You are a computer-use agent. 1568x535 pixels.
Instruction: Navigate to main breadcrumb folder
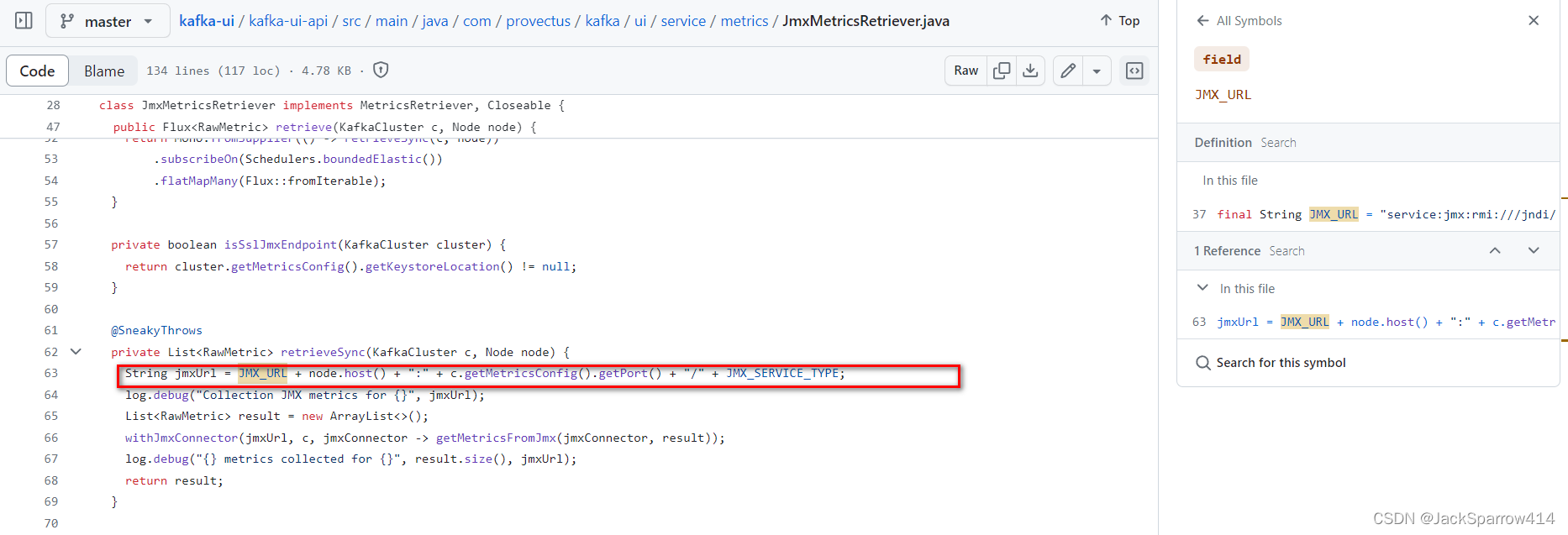(x=392, y=21)
